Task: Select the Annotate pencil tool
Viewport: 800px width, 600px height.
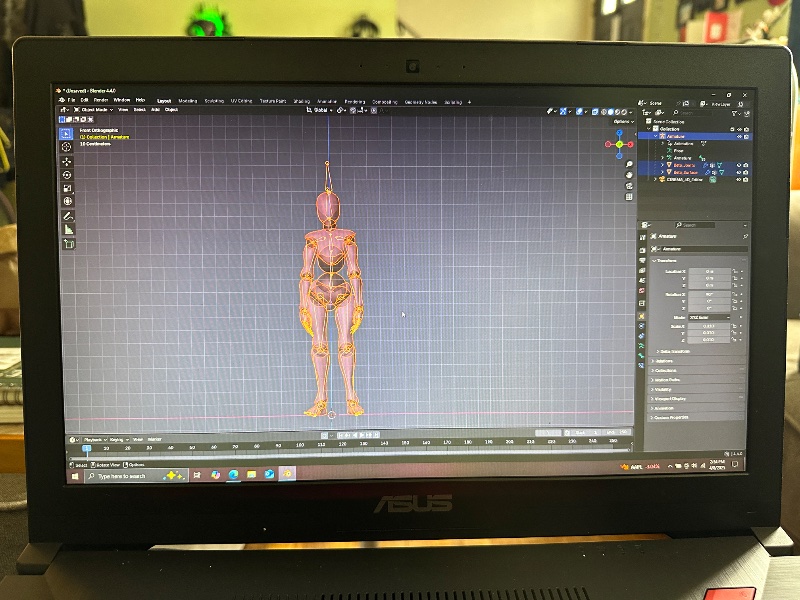Action: coord(68,216)
